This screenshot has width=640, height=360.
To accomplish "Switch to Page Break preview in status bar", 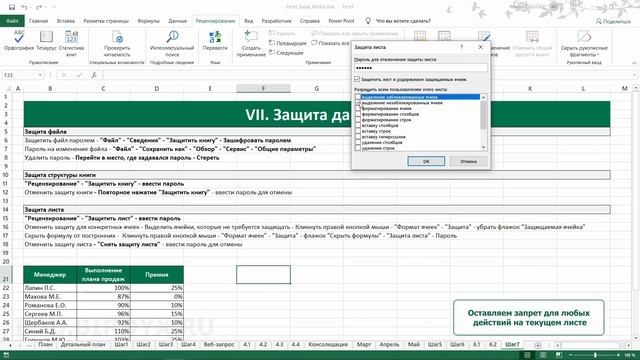I will [559, 355].
